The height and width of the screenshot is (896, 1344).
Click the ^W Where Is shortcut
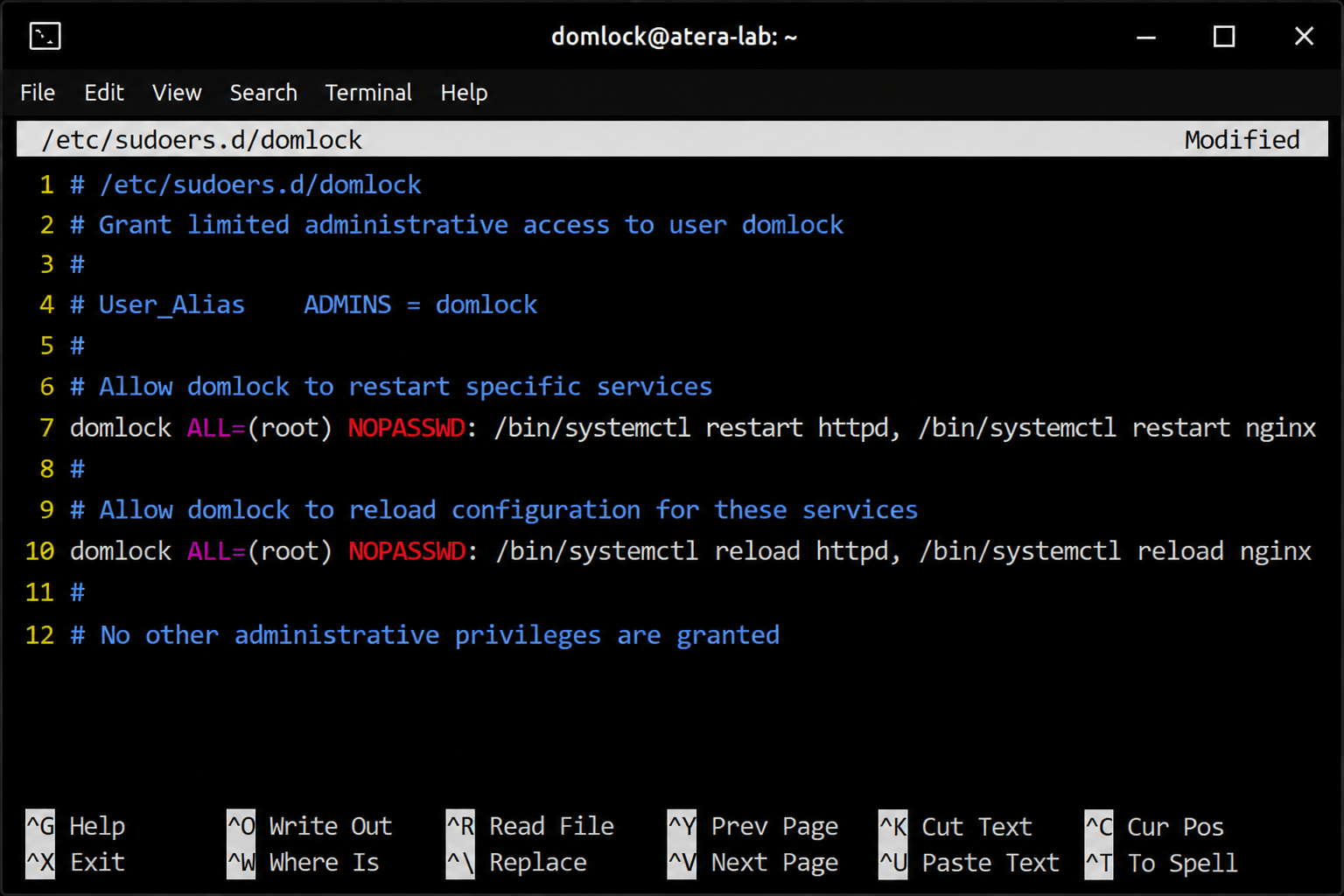click(303, 862)
